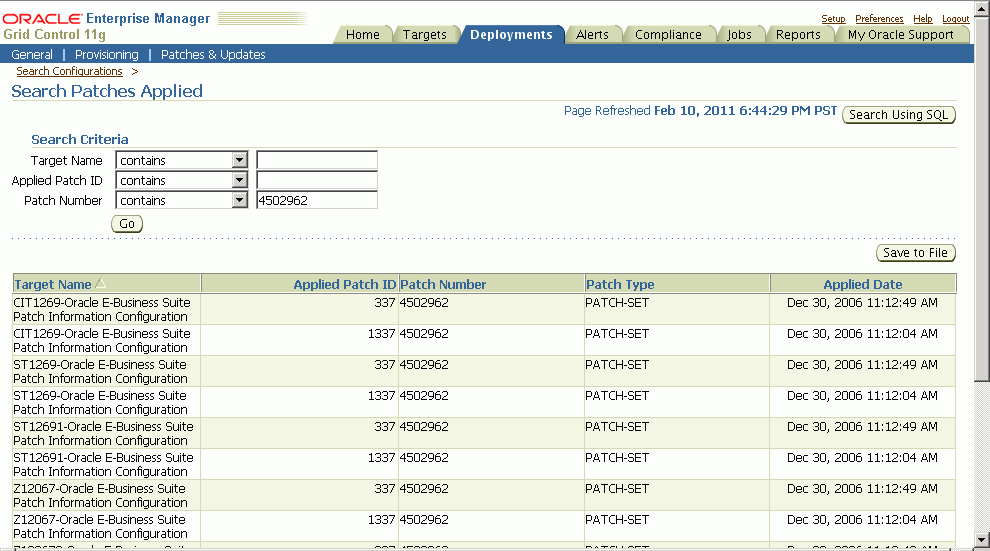Open the Alerts tab
990x551 pixels.
592,35
